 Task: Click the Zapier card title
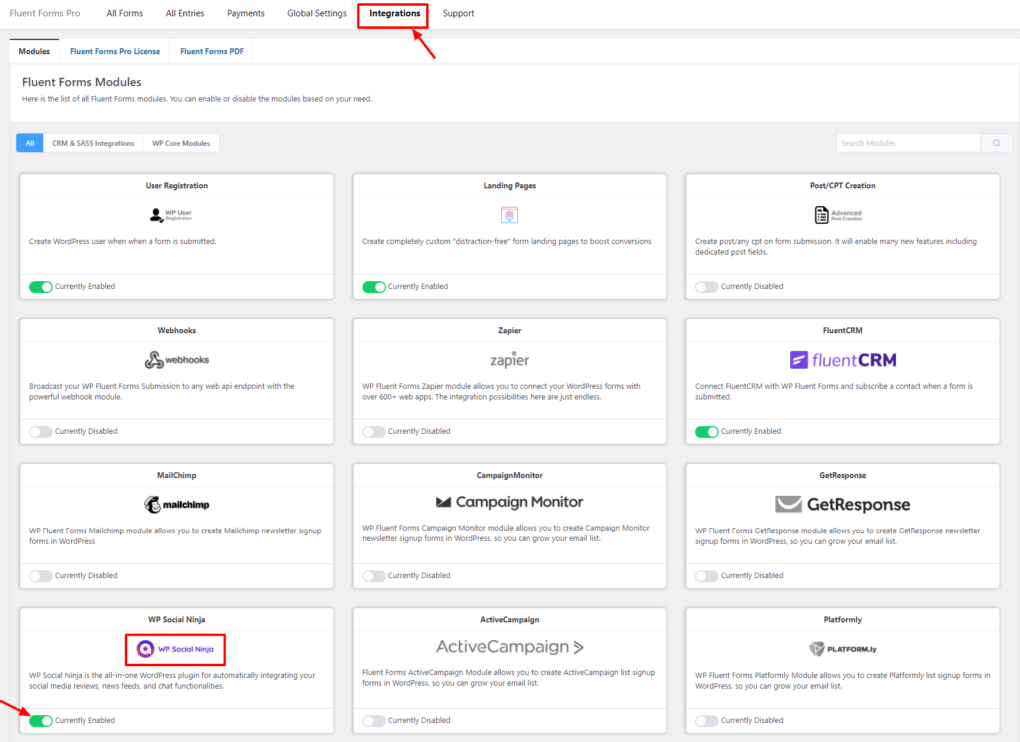point(509,330)
